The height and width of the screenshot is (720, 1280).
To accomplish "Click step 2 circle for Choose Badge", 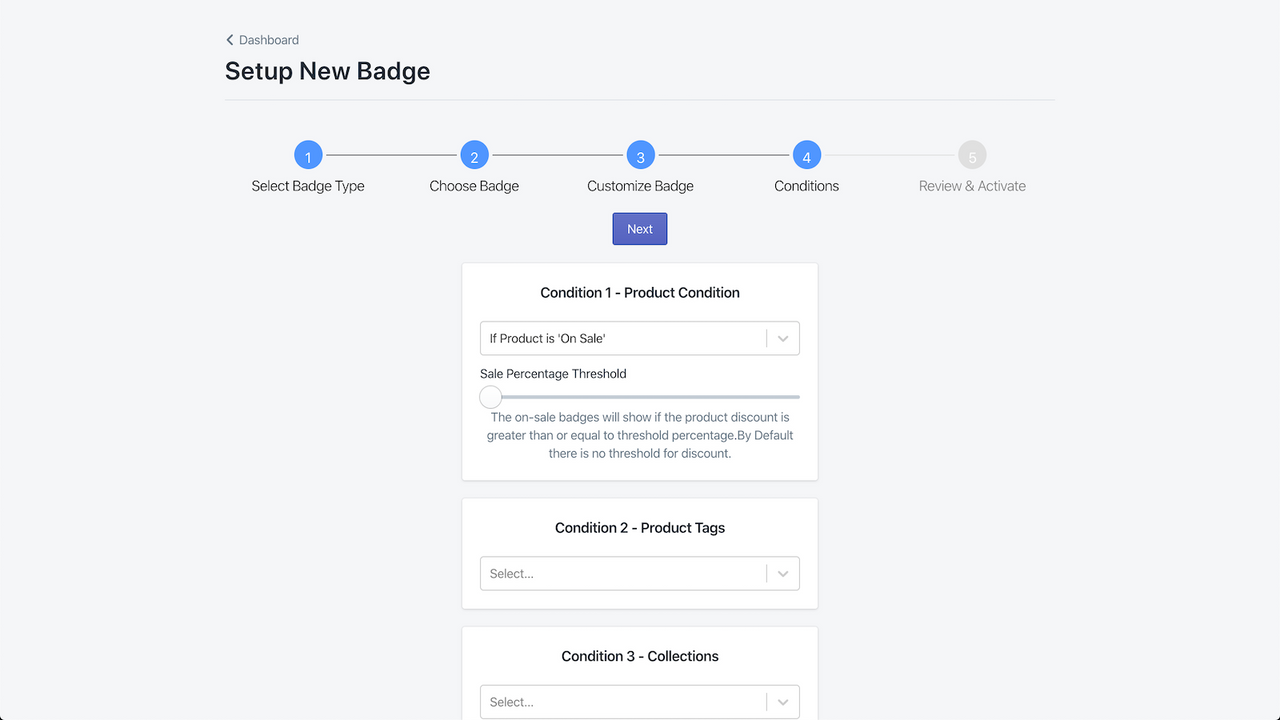I will tap(474, 155).
